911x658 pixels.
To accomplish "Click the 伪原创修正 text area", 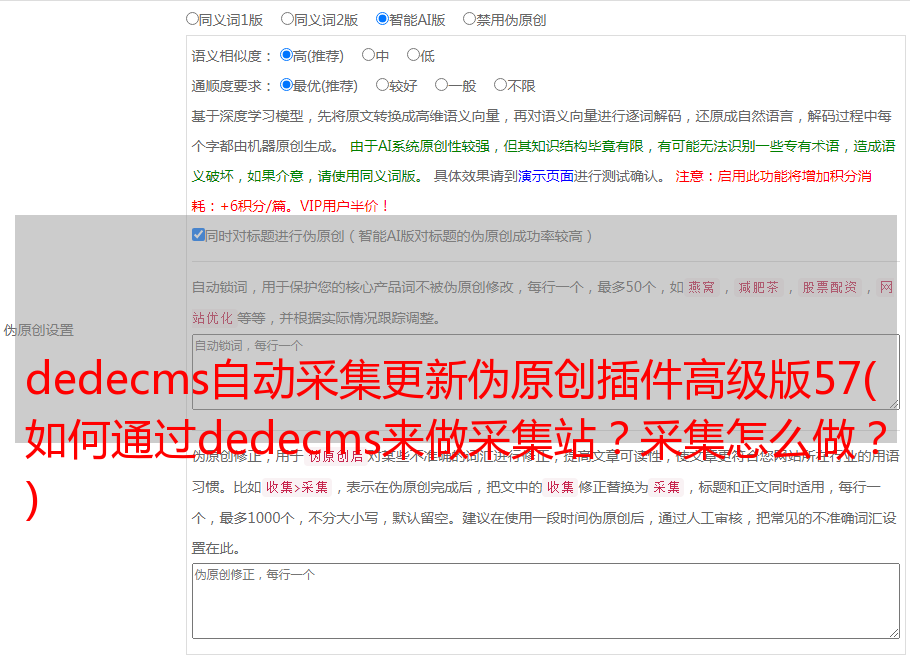I will 546,601.
